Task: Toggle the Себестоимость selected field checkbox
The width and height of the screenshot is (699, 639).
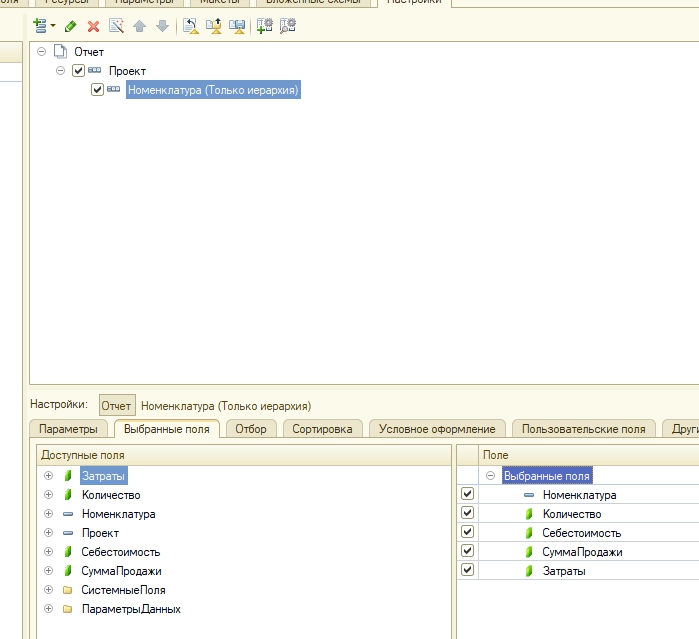Action: [467, 532]
